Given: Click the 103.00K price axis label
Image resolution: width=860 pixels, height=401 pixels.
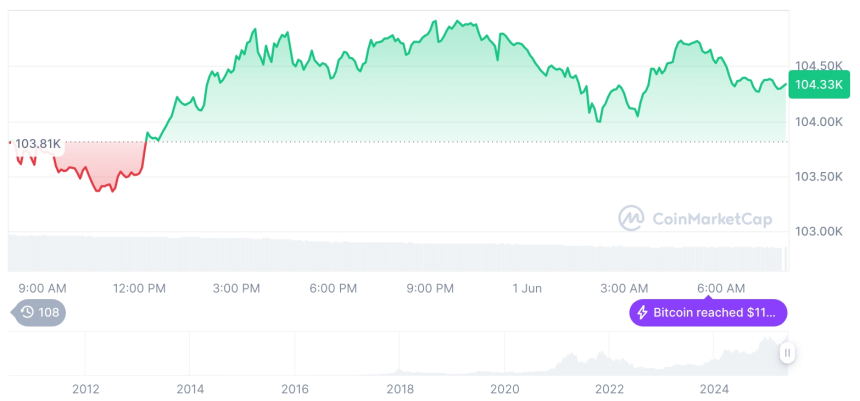Looking at the screenshot, I should coord(819,231).
